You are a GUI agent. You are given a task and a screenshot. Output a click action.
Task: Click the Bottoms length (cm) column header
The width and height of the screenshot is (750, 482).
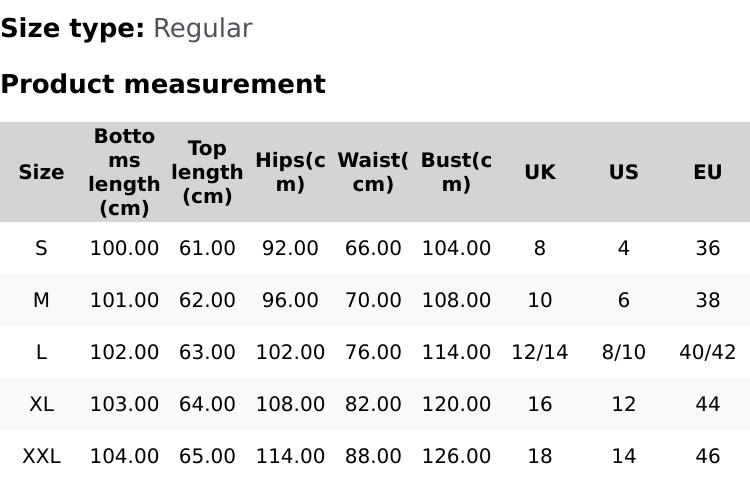tap(124, 172)
